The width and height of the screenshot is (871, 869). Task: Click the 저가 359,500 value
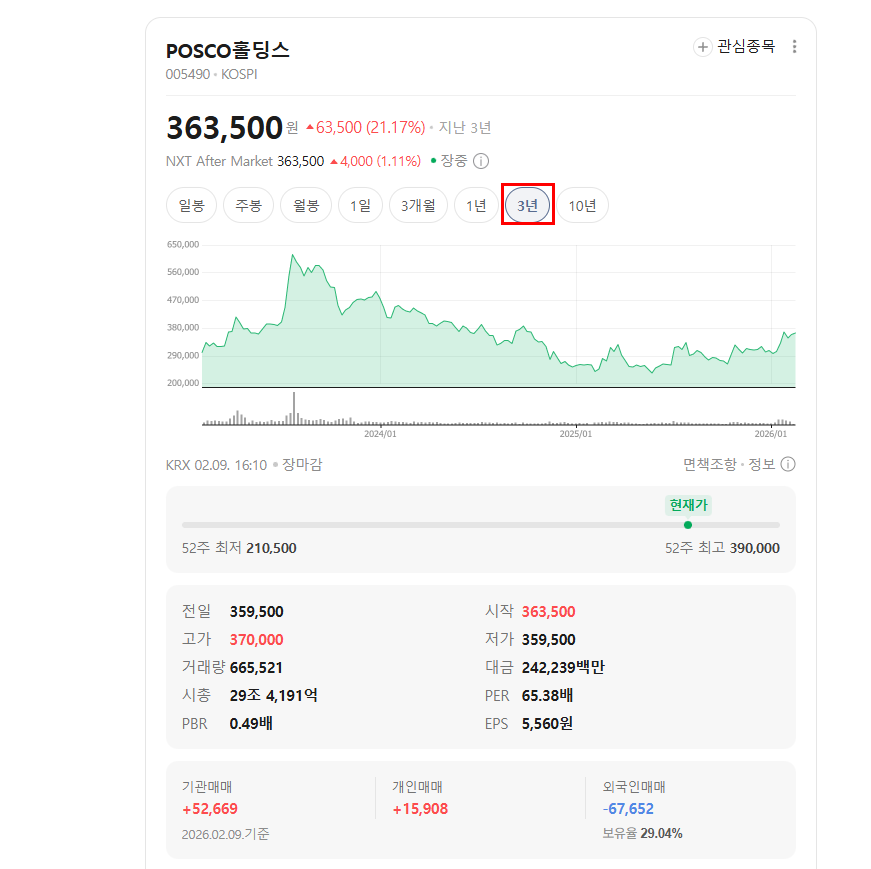(x=548, y=640)
